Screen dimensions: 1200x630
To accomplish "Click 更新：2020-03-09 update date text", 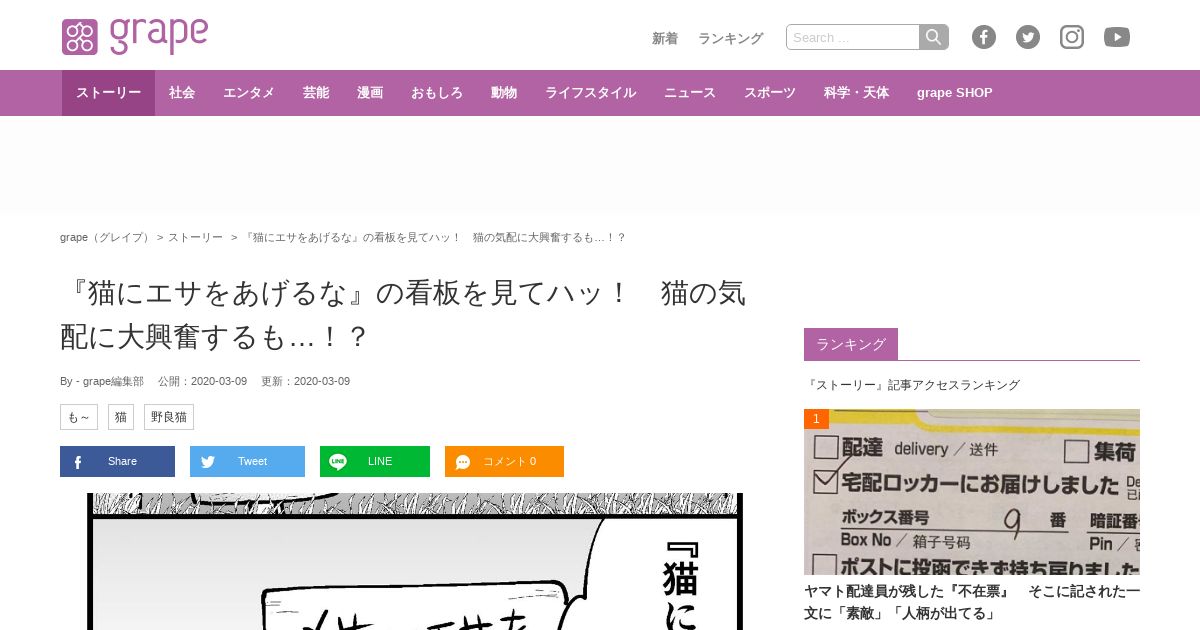I will coord(305,381).
